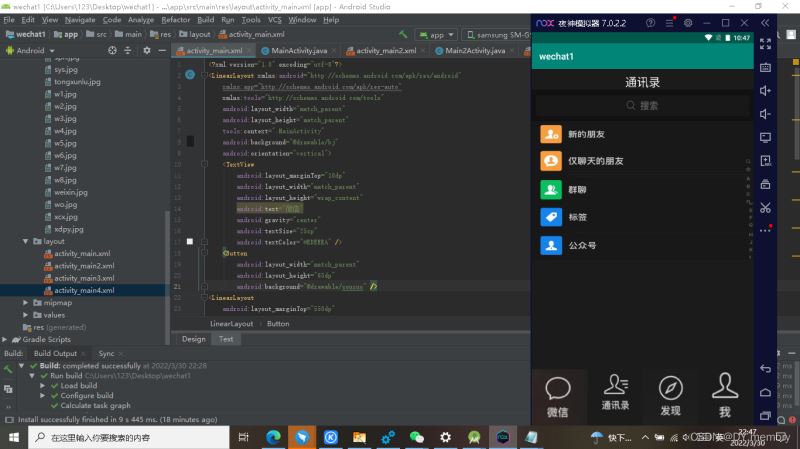Tap the 微信 bottom tab in emulator
This screenshot has width=800, height=449.
coord(558,397)
